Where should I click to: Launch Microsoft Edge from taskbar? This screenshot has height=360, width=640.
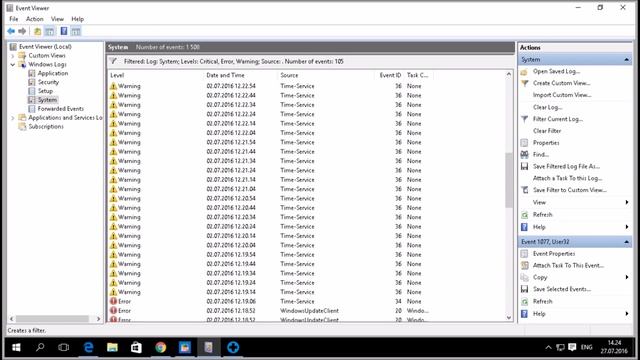point(88,347)
